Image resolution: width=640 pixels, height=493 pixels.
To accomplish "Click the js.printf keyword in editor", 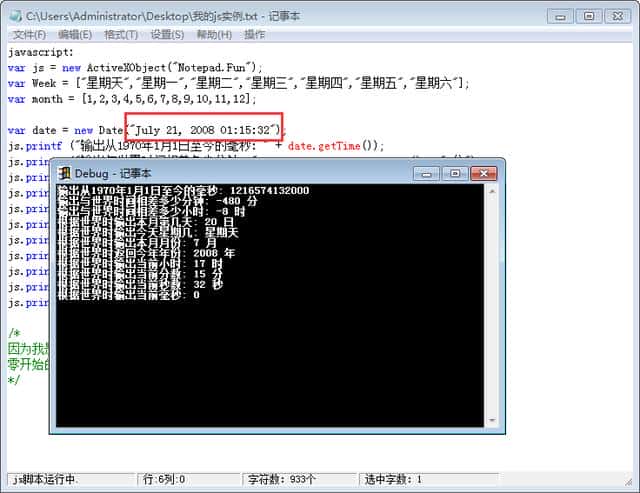I will tap(35, 146).
